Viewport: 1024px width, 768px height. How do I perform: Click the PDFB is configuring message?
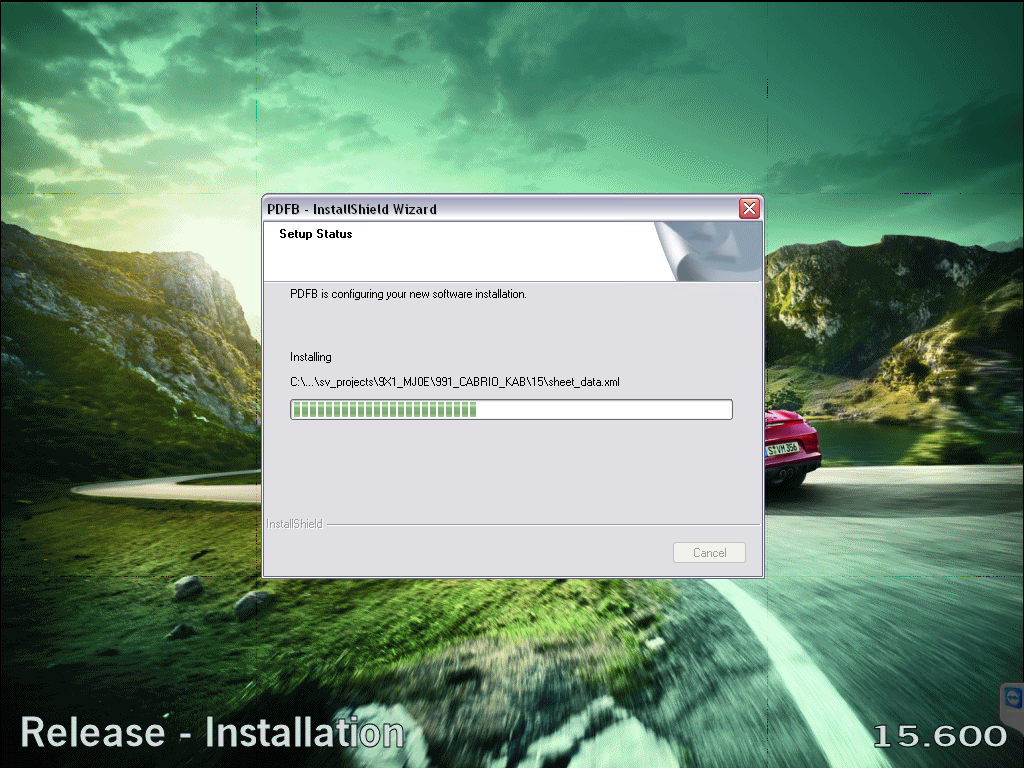(407, 294)
